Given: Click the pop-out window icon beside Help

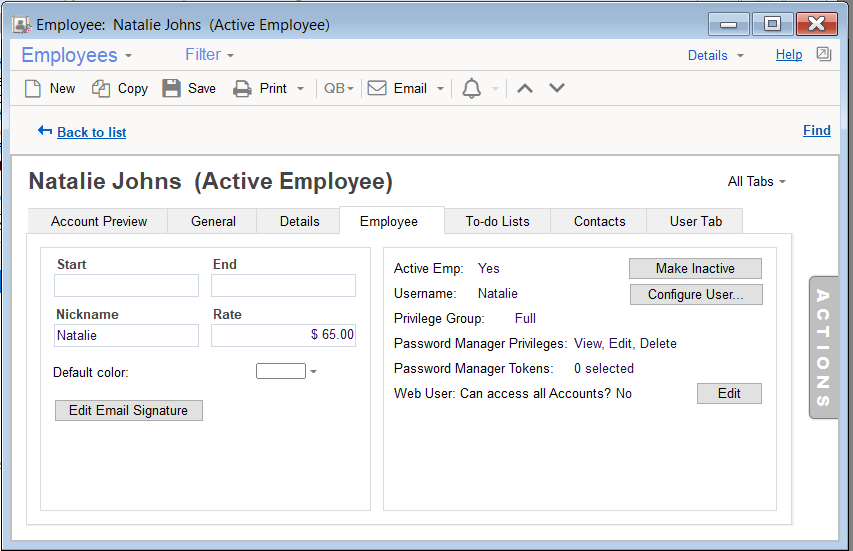Looking at the screenshot, I should pyautogui.click(x=824, y=54).
